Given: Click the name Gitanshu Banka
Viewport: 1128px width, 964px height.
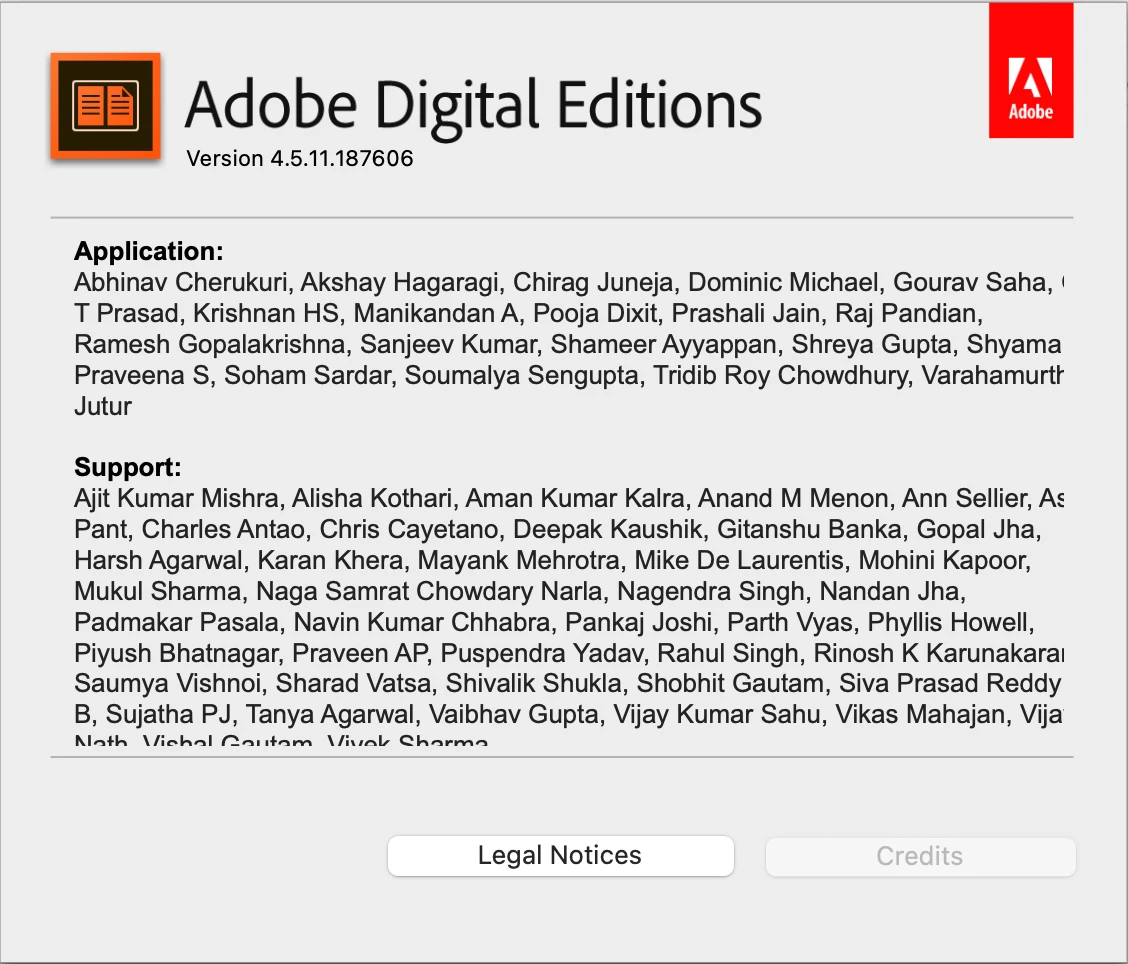Looking at the screenshot, I should 809,529.
